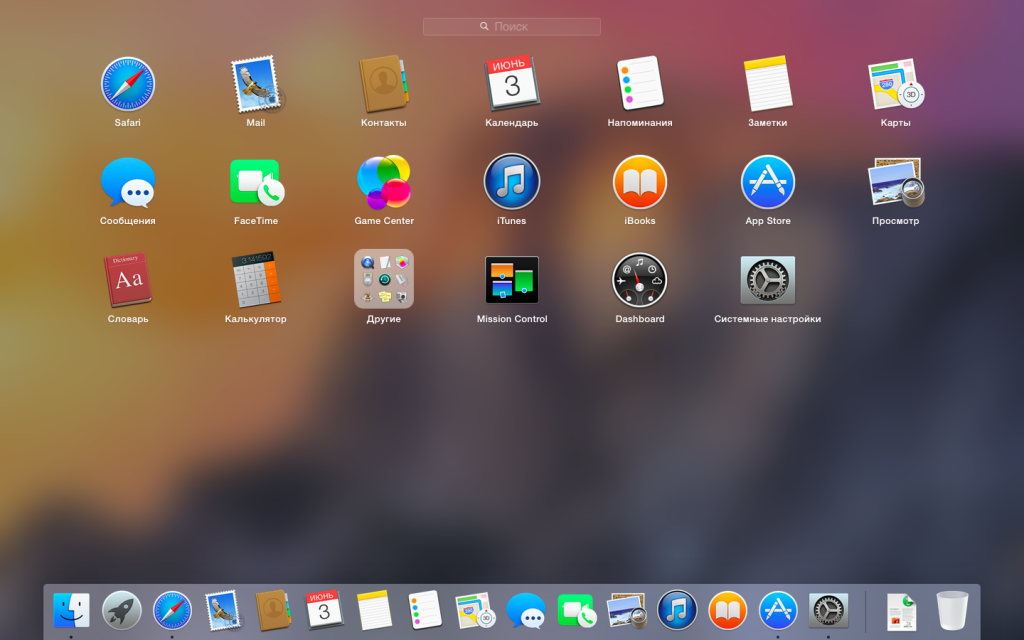Expand the Другие folder in Launchpad
1024x640 pixels.
(383, 279)
